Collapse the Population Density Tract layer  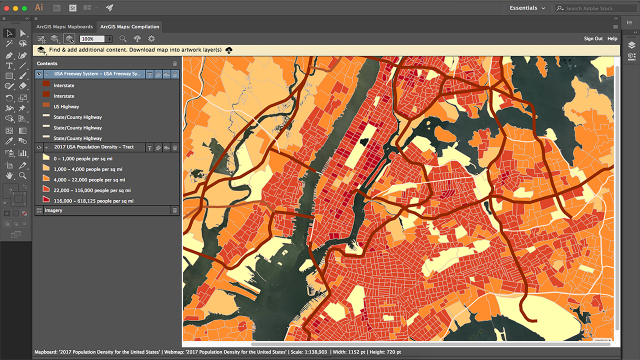tap(46, 147)
